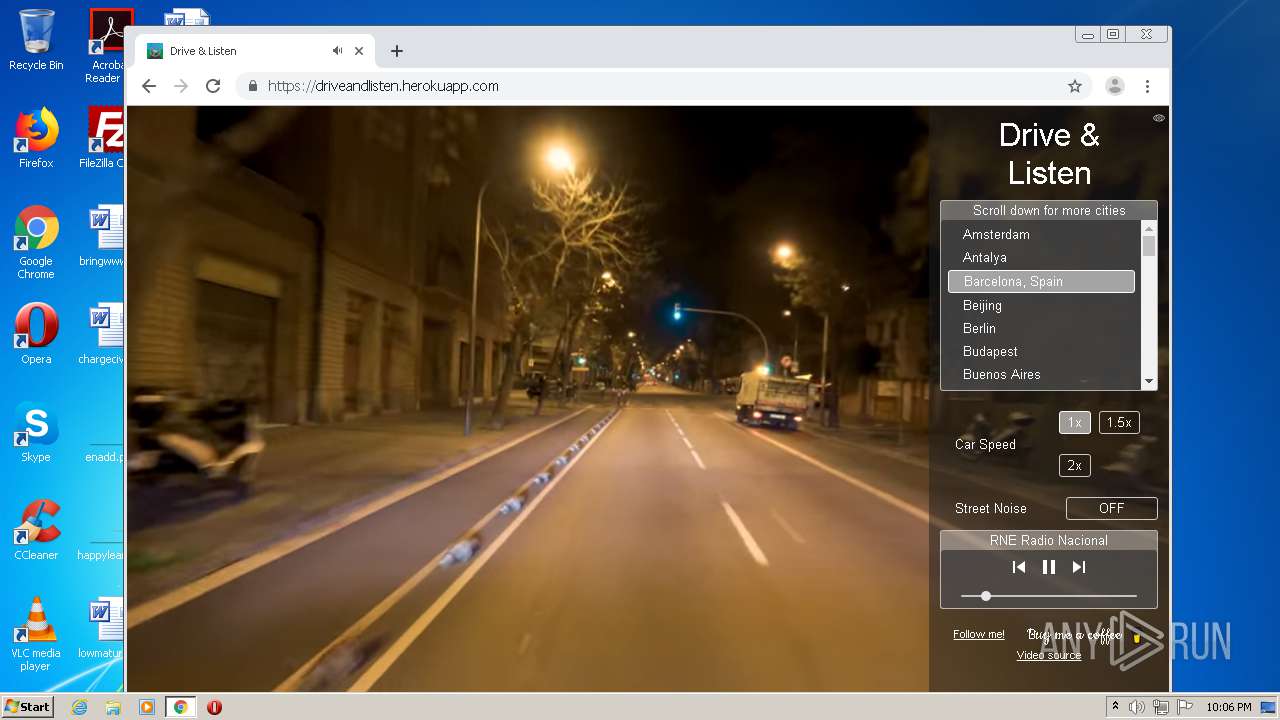
Task: Set car speed to 1.5x
Action: (1119, 423)
